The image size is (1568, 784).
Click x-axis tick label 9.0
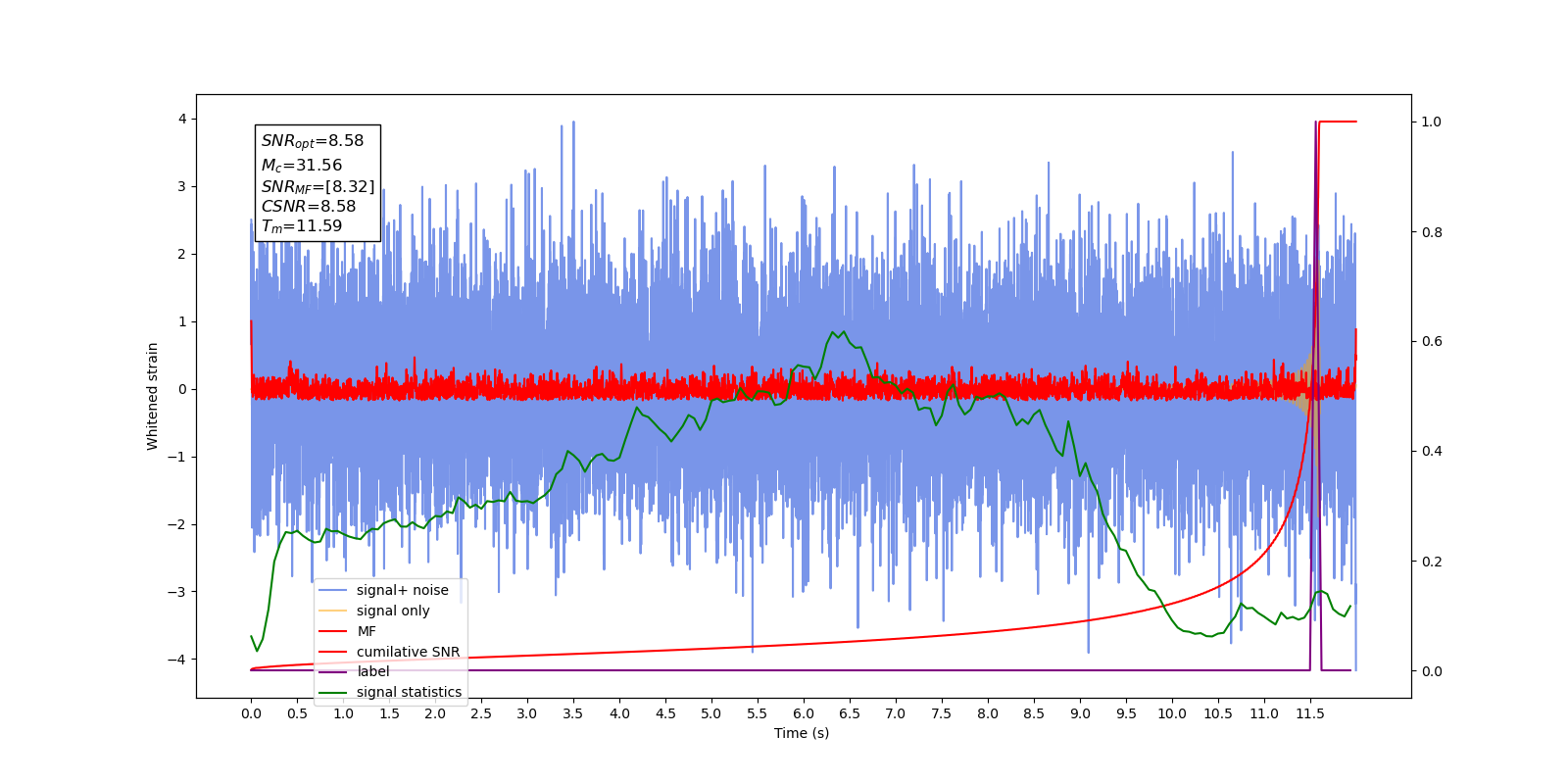point(1080,713)
